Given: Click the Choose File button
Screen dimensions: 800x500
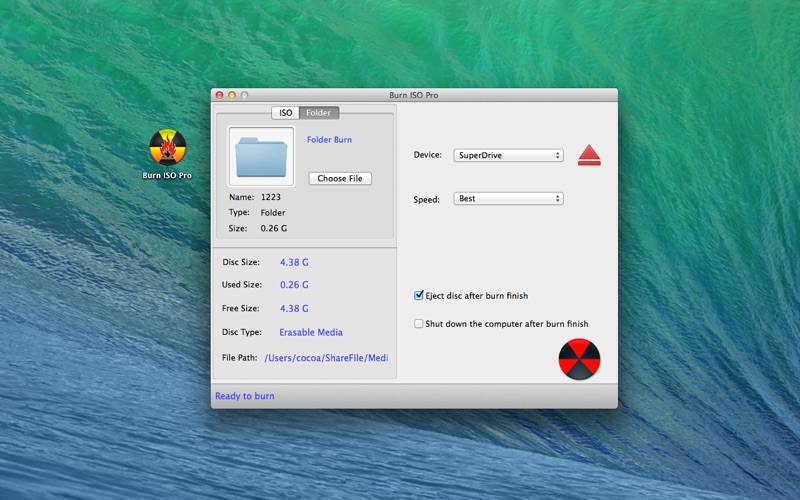Looking at the screenshot, I should click(340, 178).
